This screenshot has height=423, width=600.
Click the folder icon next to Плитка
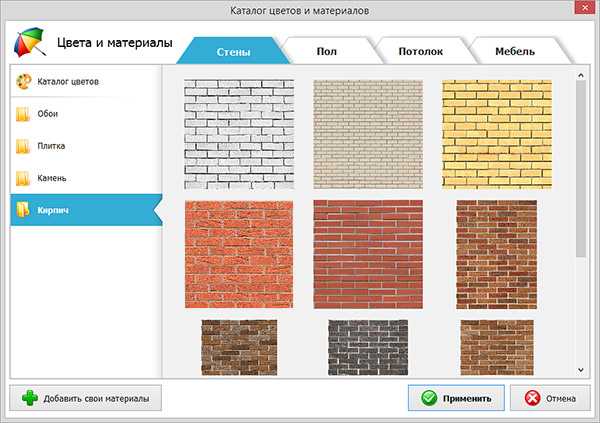23,146
